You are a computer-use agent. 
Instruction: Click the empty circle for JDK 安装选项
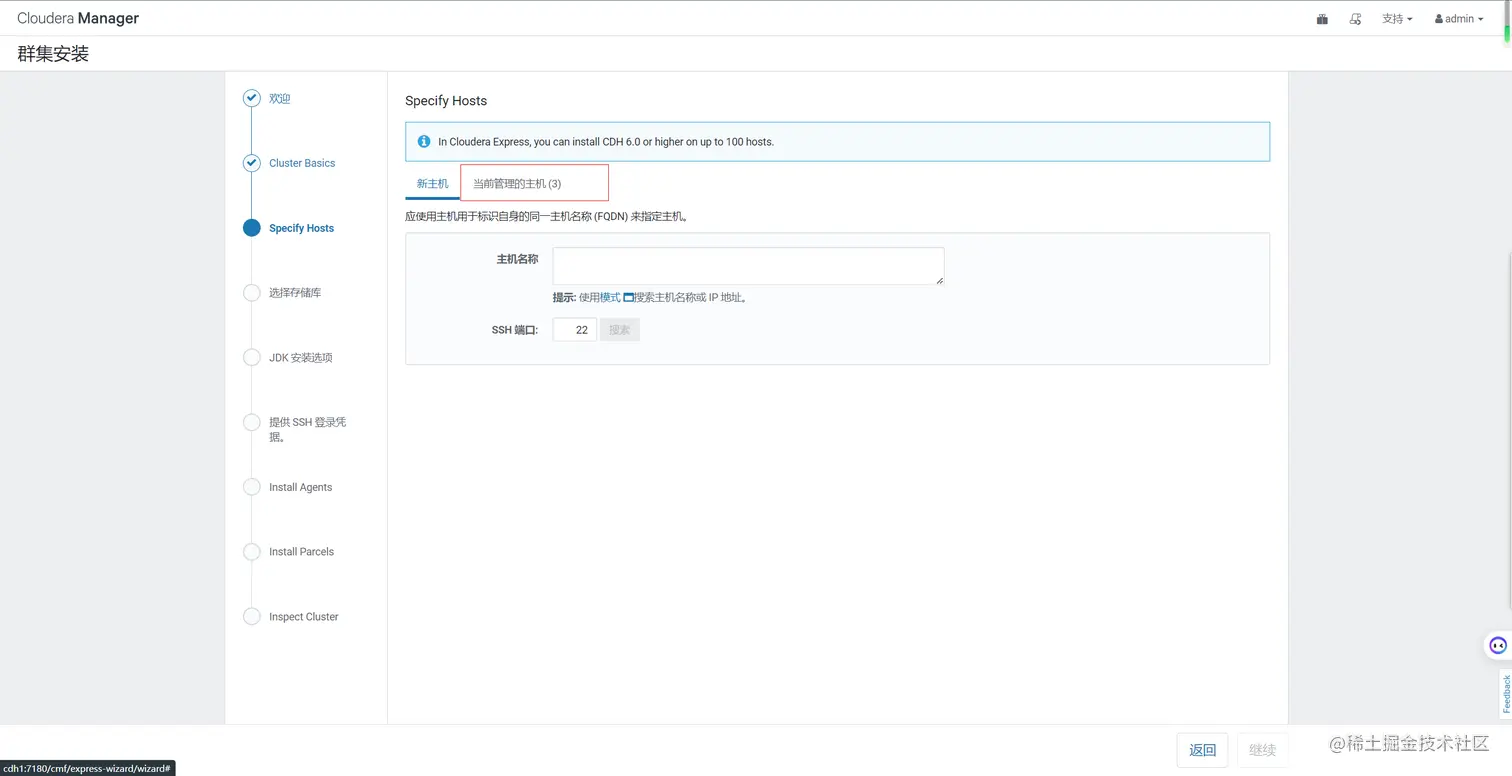(252, 357)
